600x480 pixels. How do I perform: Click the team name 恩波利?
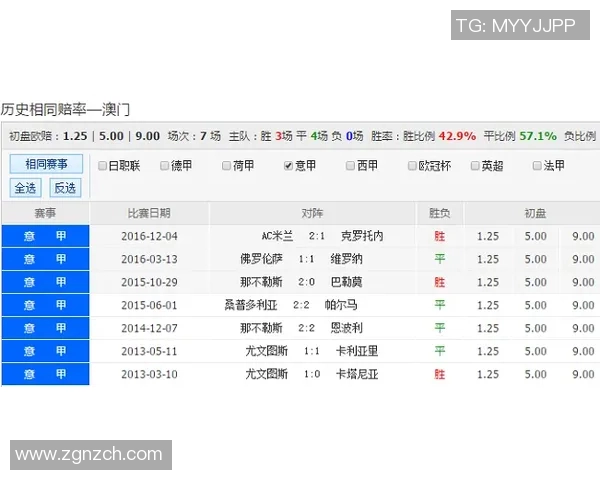[x=346, y=328]
